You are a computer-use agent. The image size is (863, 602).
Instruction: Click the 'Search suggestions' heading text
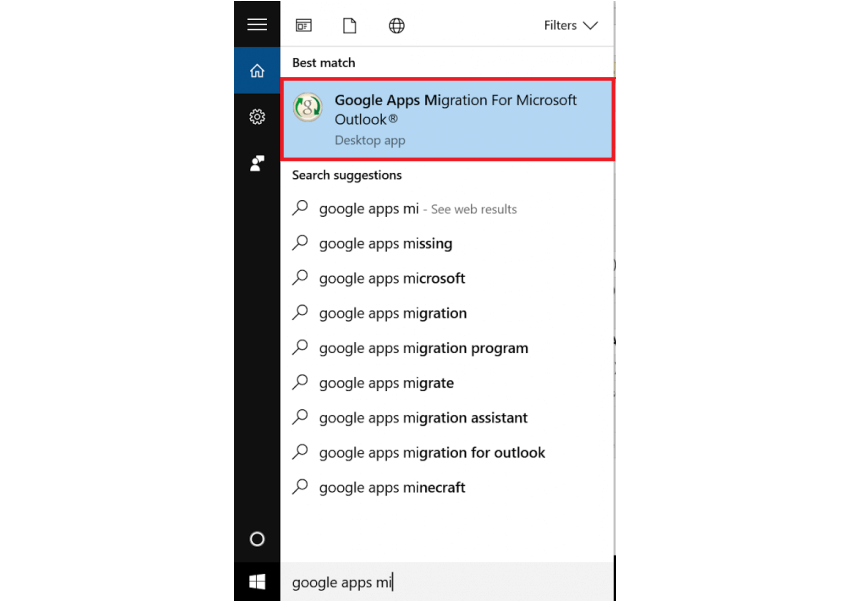[347, 175]
